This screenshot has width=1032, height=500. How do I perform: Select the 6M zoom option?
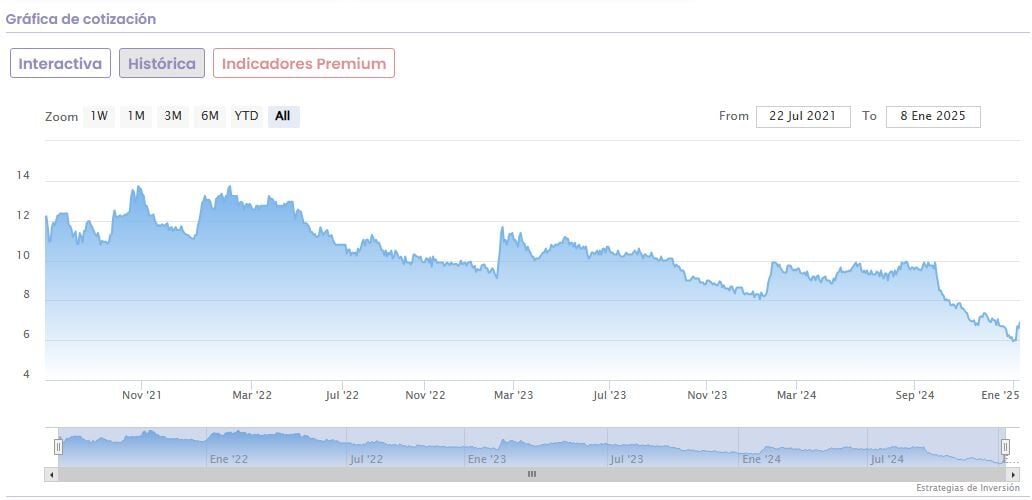(209, 116)
